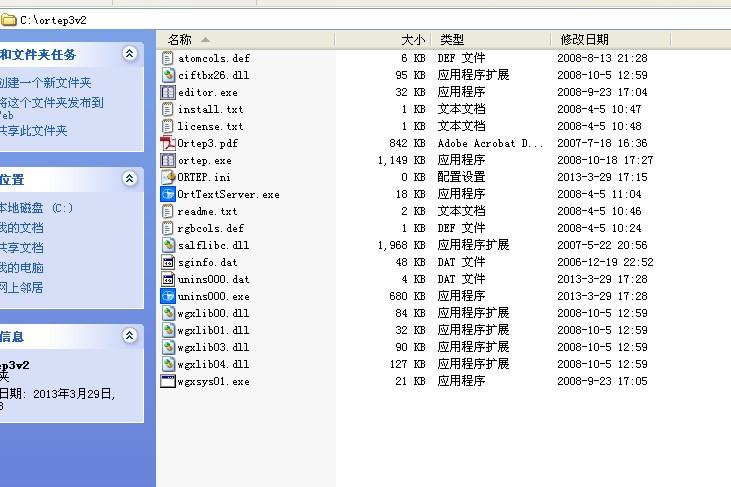The width and height of the screenshot is (731, 487).
Task: Select the file name wgxlib04.dll
Action: (213, 364)
